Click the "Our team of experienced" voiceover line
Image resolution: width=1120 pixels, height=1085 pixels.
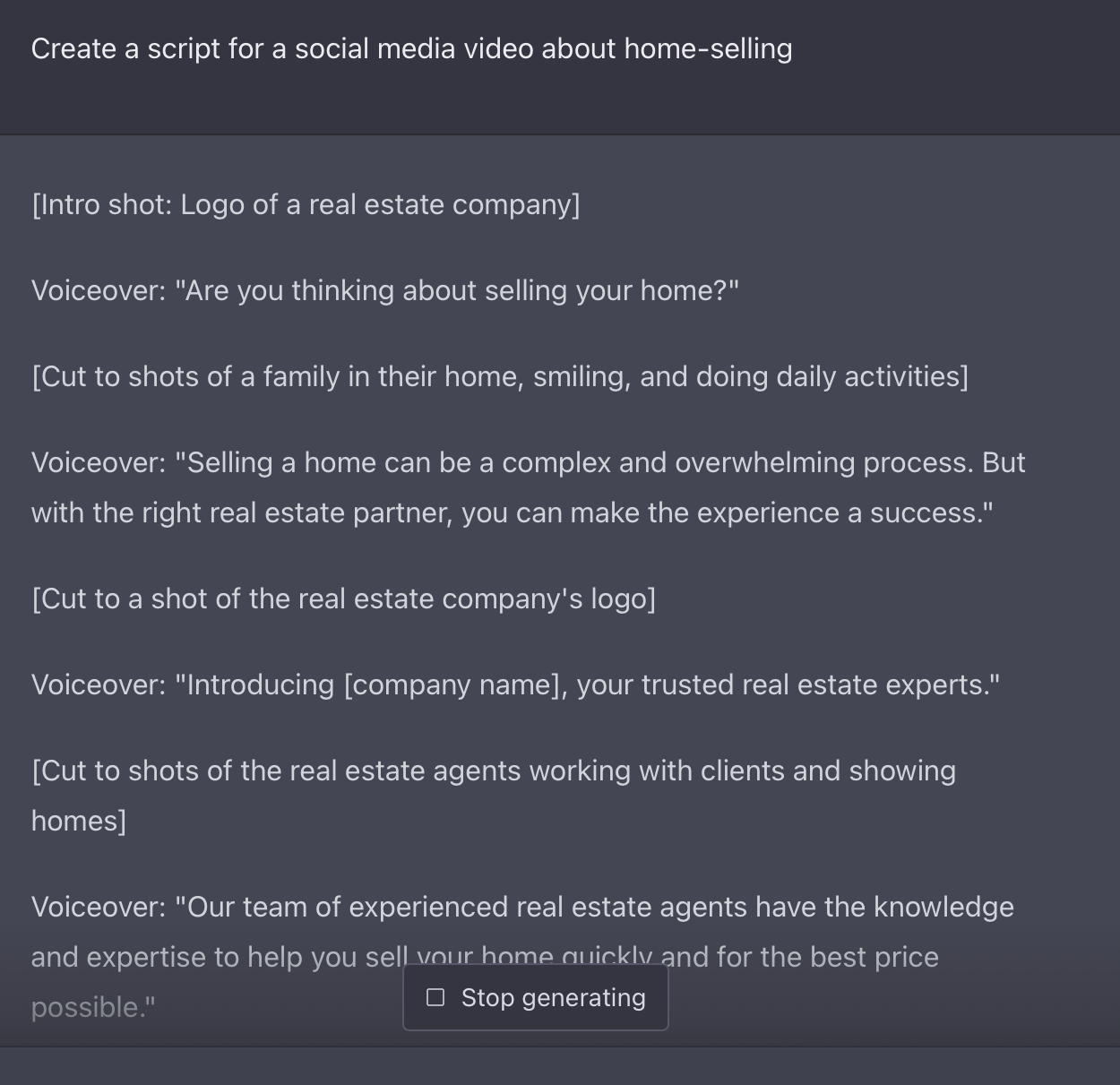click(x=522, y=907)
